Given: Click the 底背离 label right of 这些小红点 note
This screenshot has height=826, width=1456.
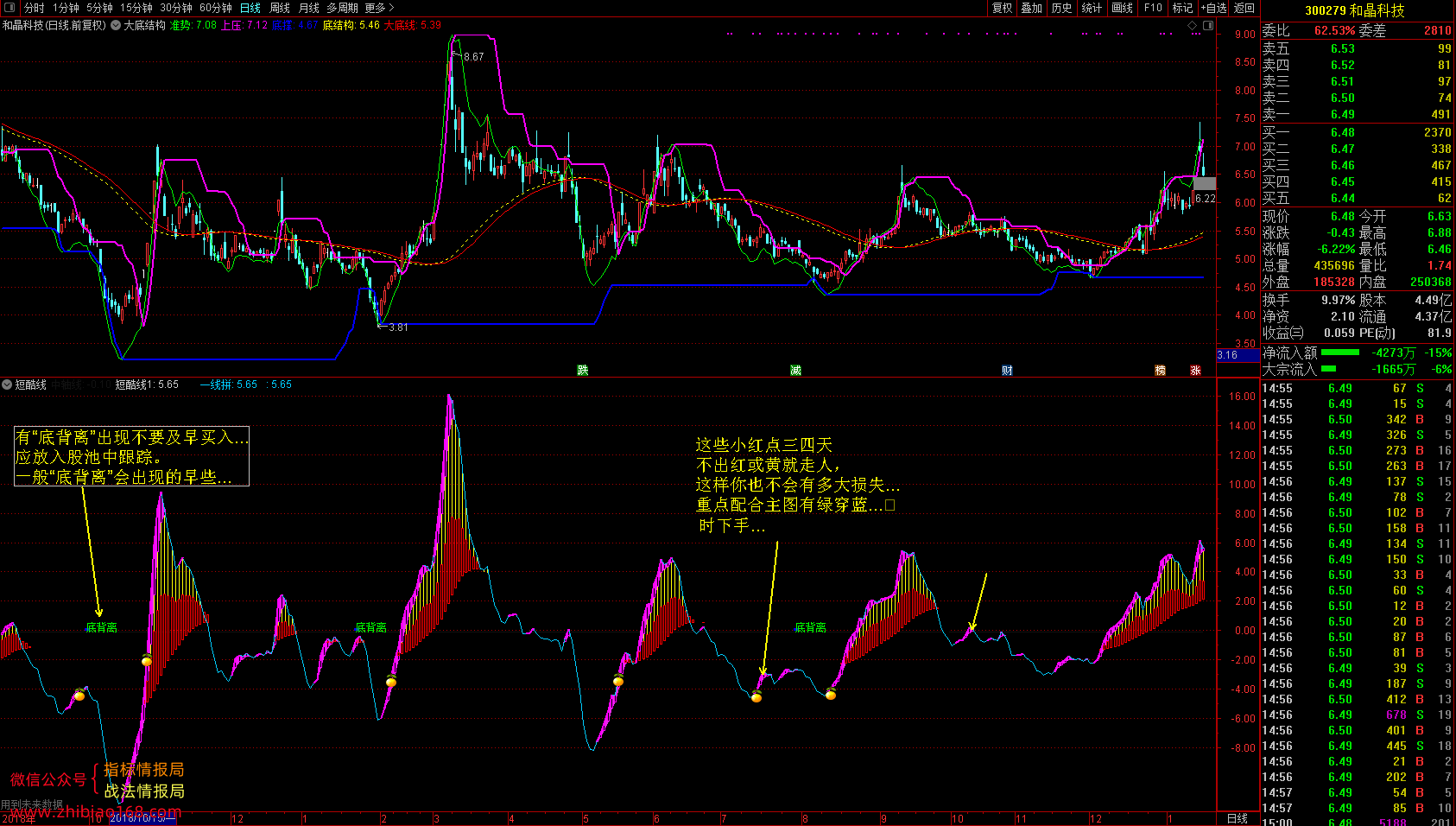Looking at the screenshot, I should 810,627.
